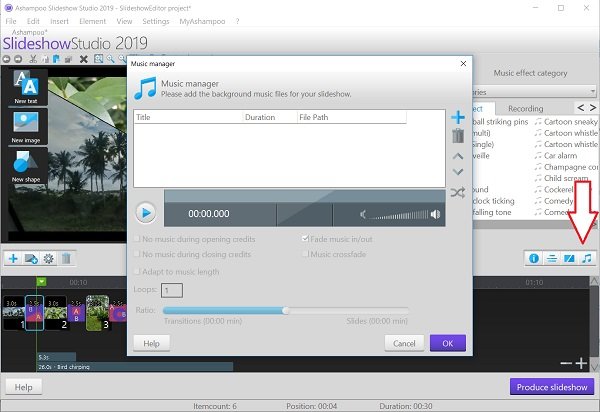Zoom in timeline with plus icon
Screen dimensions: 600x412
(x=581, y=363)
